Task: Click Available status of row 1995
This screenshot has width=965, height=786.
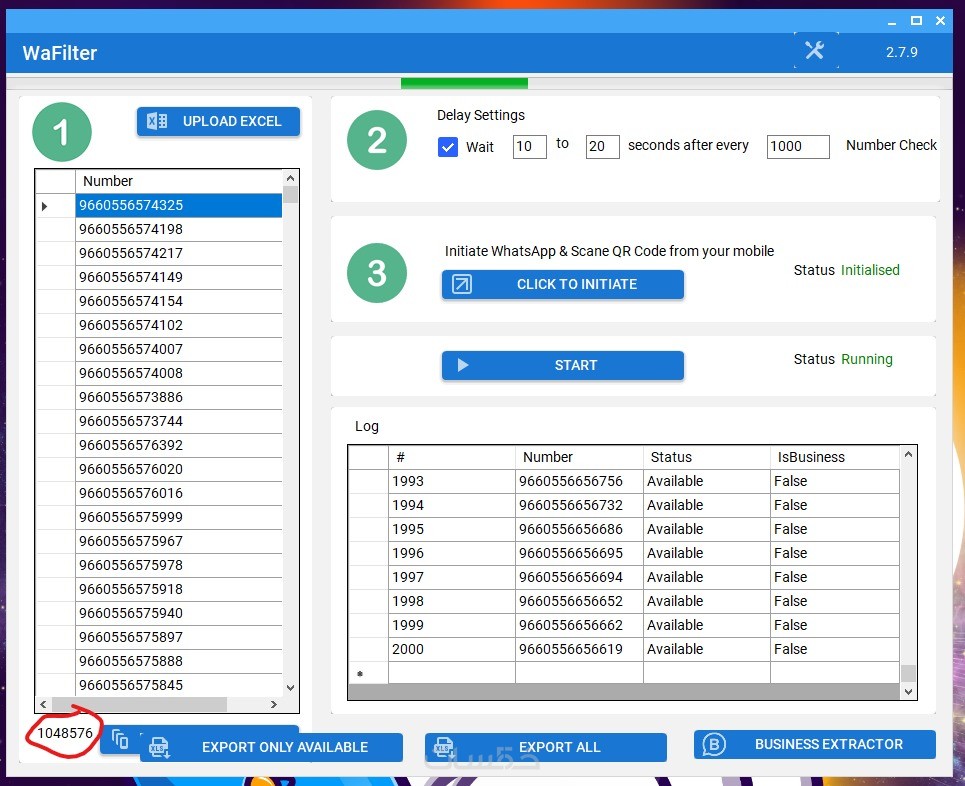Action: 707,529
